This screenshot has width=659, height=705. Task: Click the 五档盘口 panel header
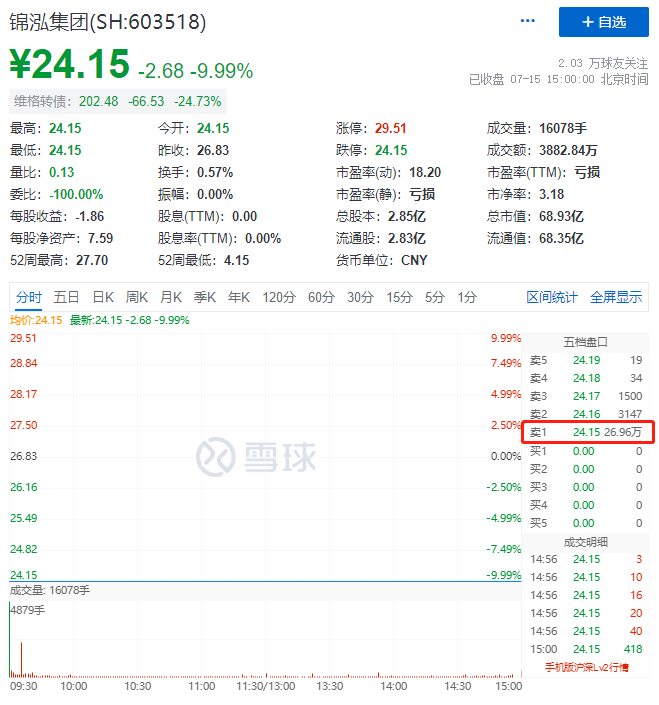(585, 342)
